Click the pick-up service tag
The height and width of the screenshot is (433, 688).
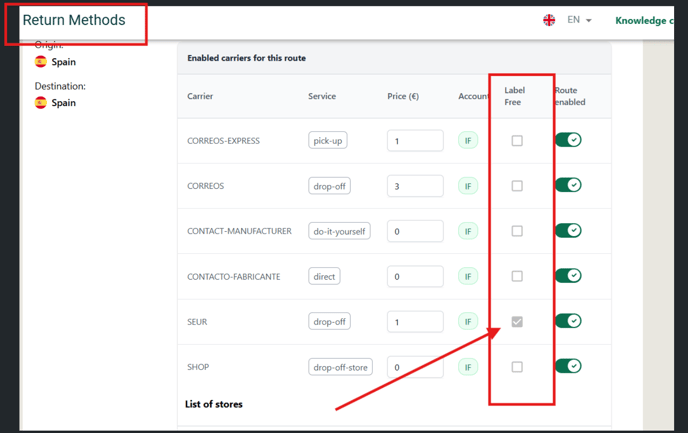pyautogui.click(x=328, y=140)
